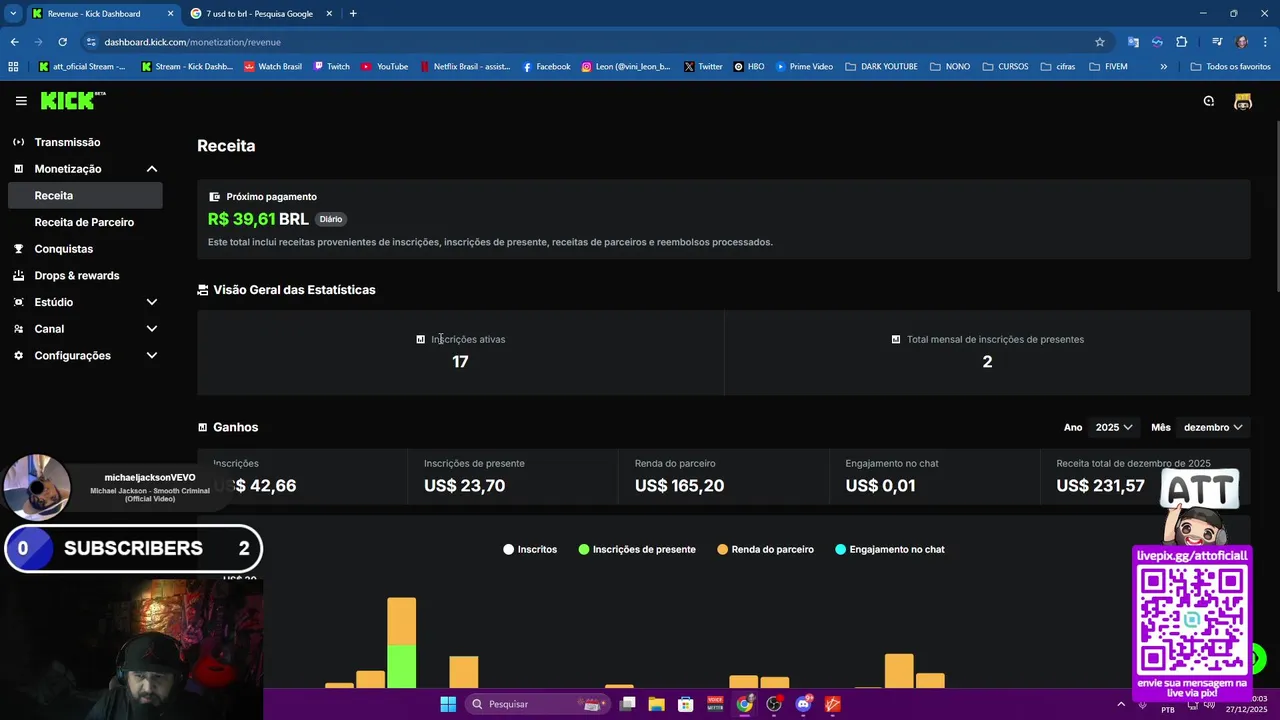This screenshot has width=1280, height=720.
Task: Select Receita in the sidebar
Action: [x=85, y=196]
